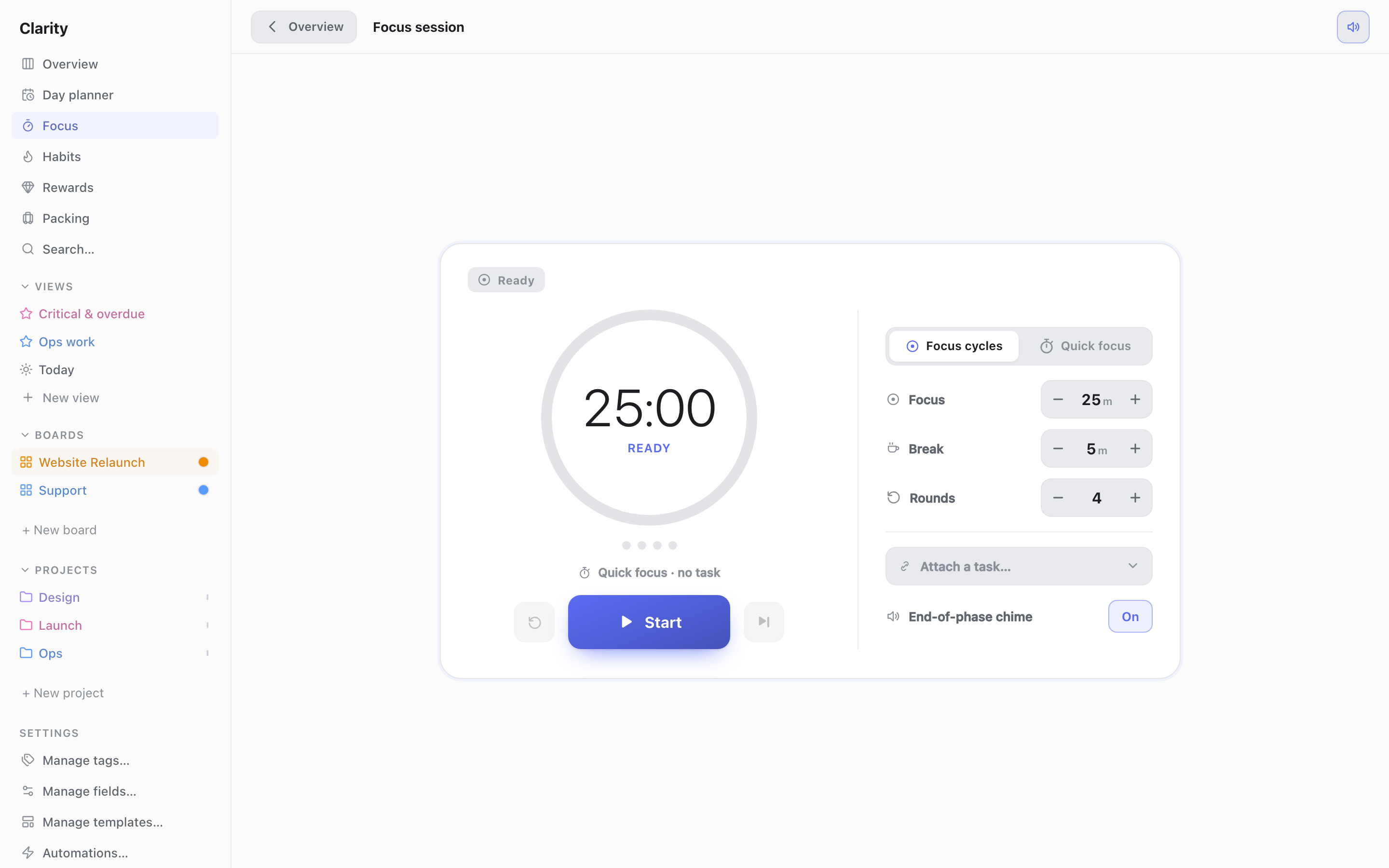The height and width of the screenshot is (868, 1389).
Task: Open the Day planner page
Action: click(x=115, y=95)
